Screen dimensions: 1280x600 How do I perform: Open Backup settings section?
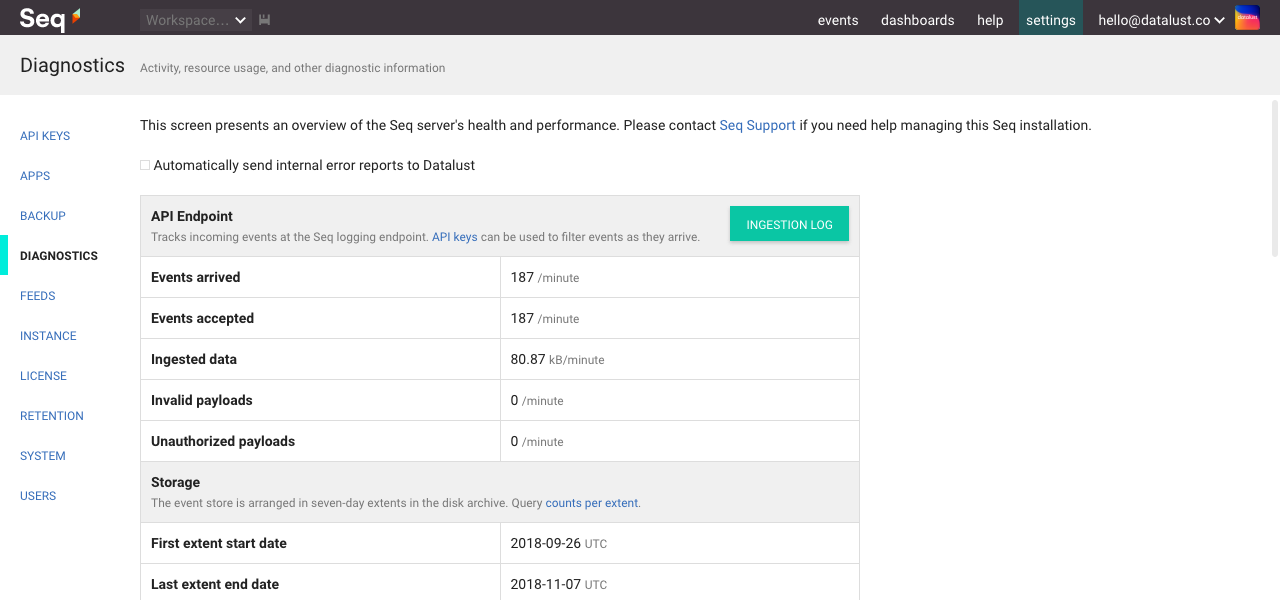[43, 216]
